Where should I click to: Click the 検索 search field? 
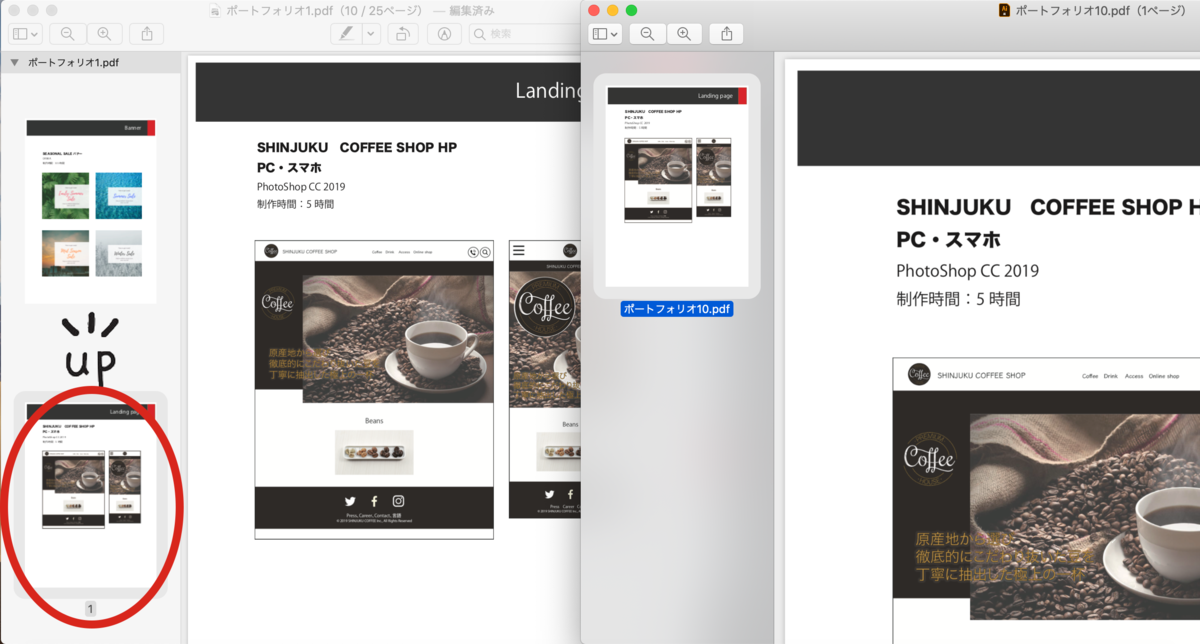click(525, 34)
